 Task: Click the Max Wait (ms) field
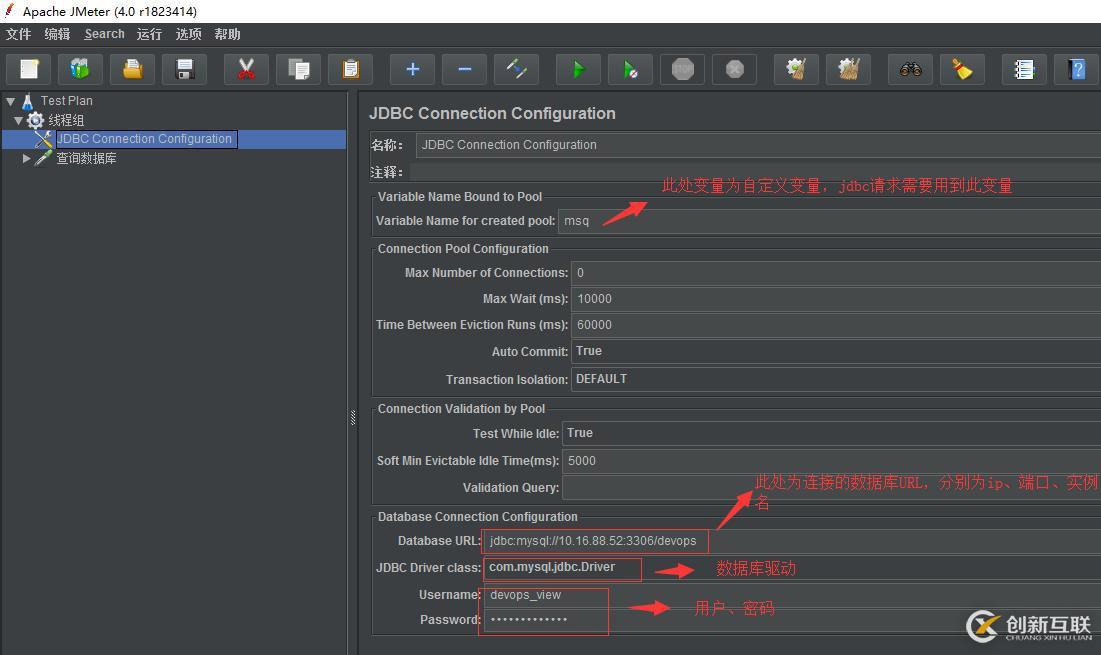(x=836, y=299)
